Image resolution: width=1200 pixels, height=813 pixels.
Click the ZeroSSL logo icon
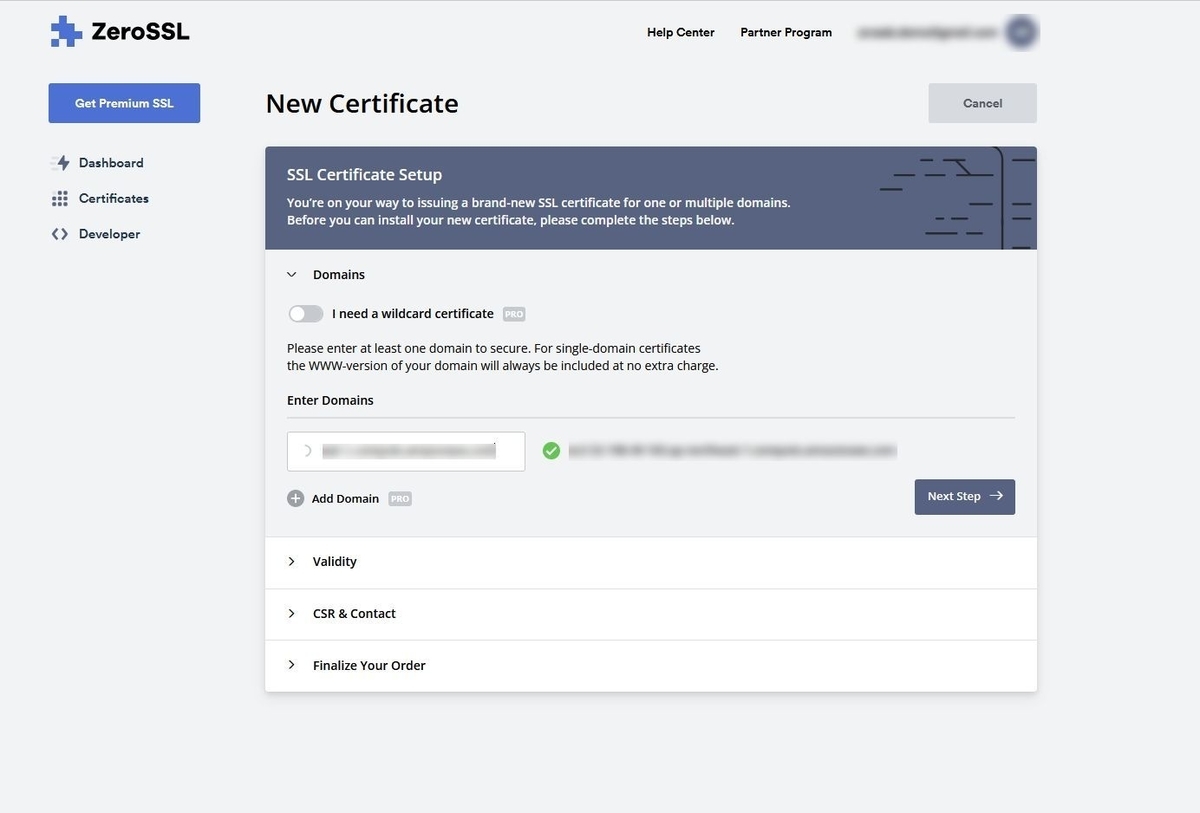[x=67, y=31]
